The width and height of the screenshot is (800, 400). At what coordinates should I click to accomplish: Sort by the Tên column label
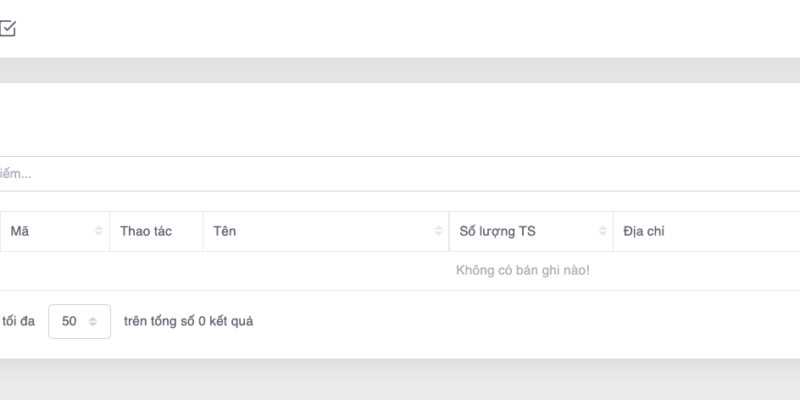(x=225, y=231)
